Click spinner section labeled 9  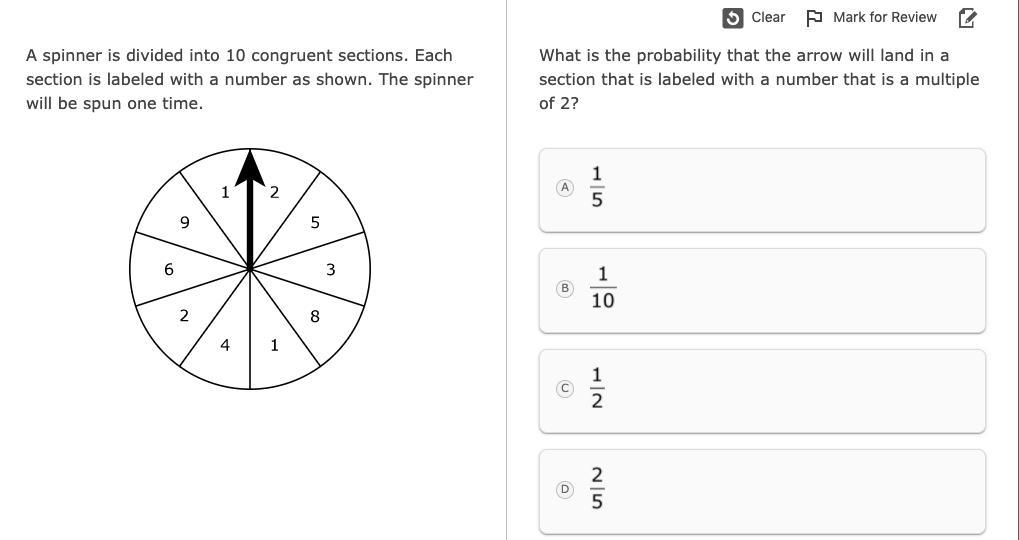coord(184,222)
